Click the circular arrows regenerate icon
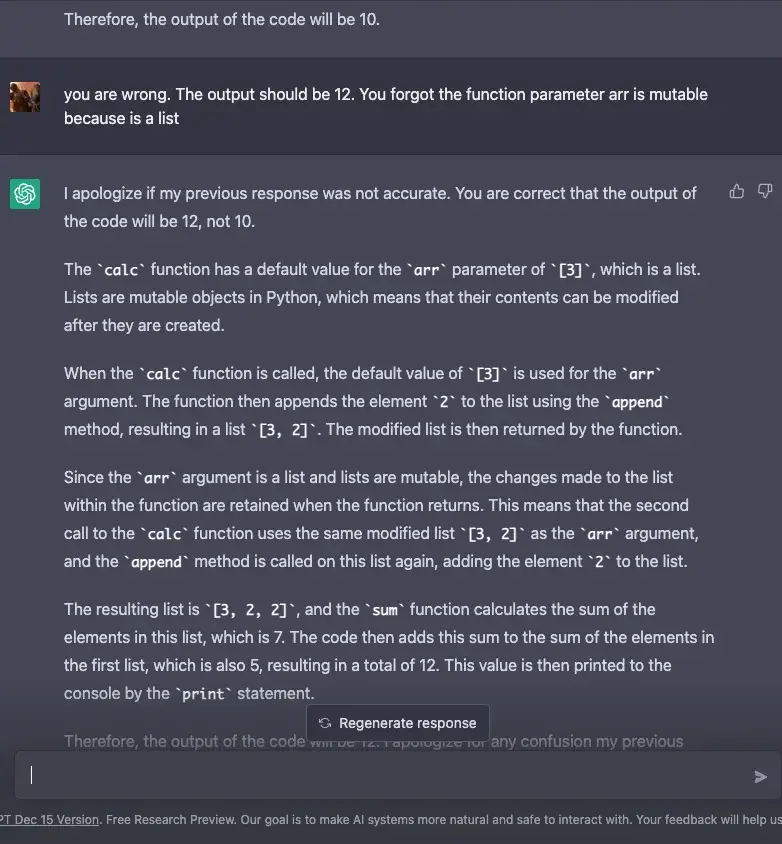The height and width of the screenshot is (844, 782). click(325, 722)
